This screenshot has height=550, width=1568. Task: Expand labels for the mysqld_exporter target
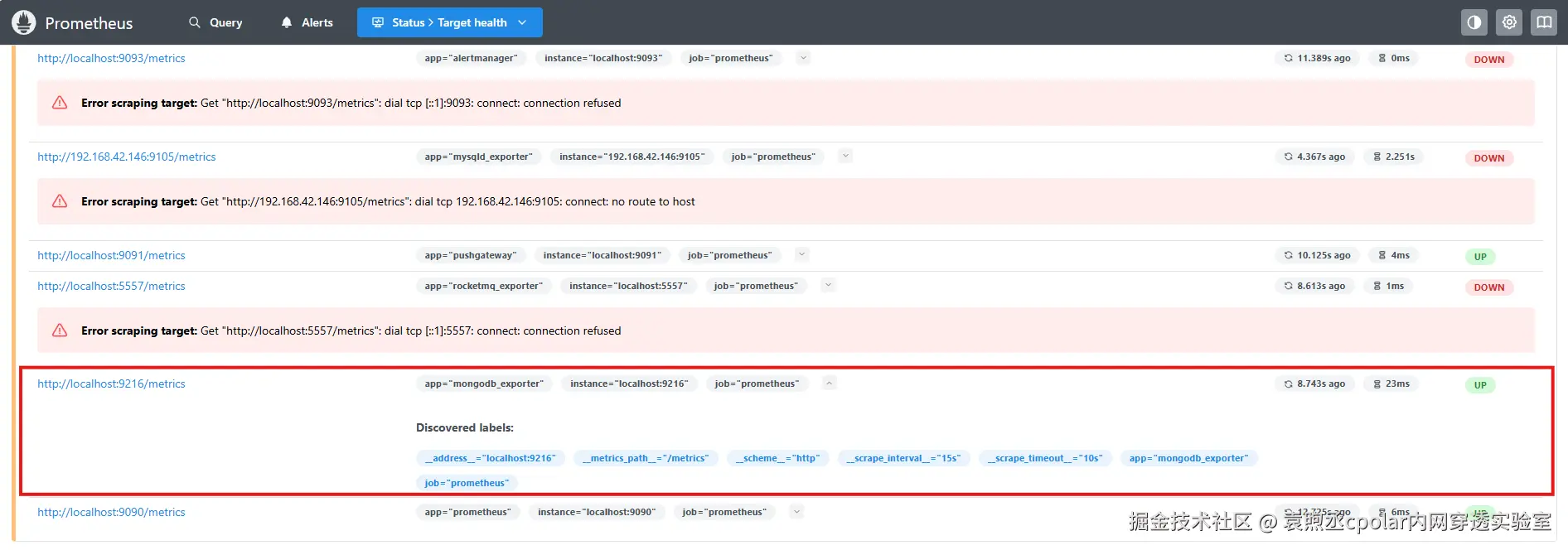(845, 156)
